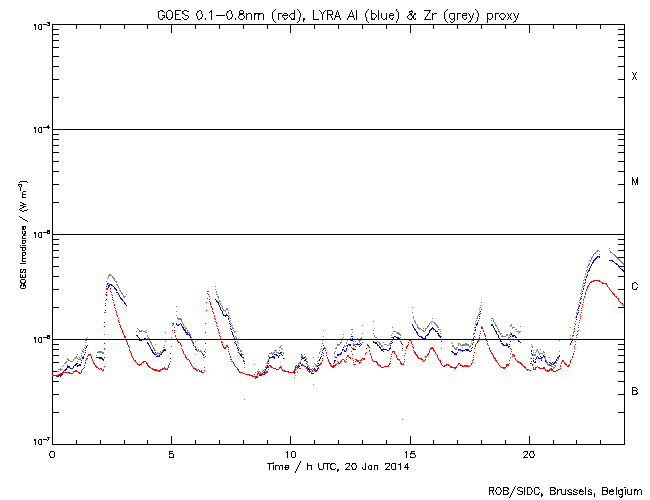Click the B flare class label

[634, 391]
